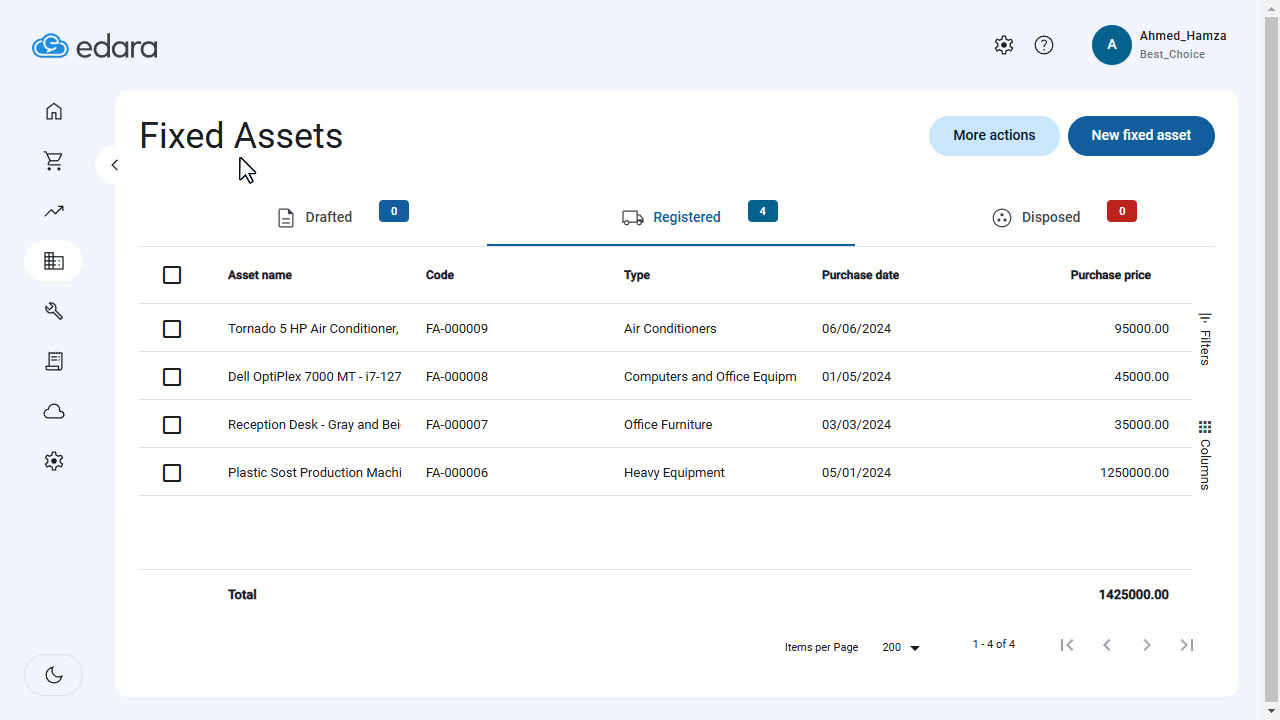Click the total value 1425000.00
The height and width of the screenshot is (720, 1280).
[1133, 595]
